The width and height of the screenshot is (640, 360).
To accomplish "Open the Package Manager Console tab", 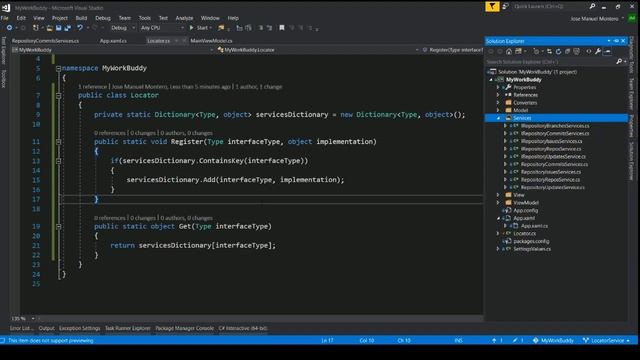I will click(184, 328).
